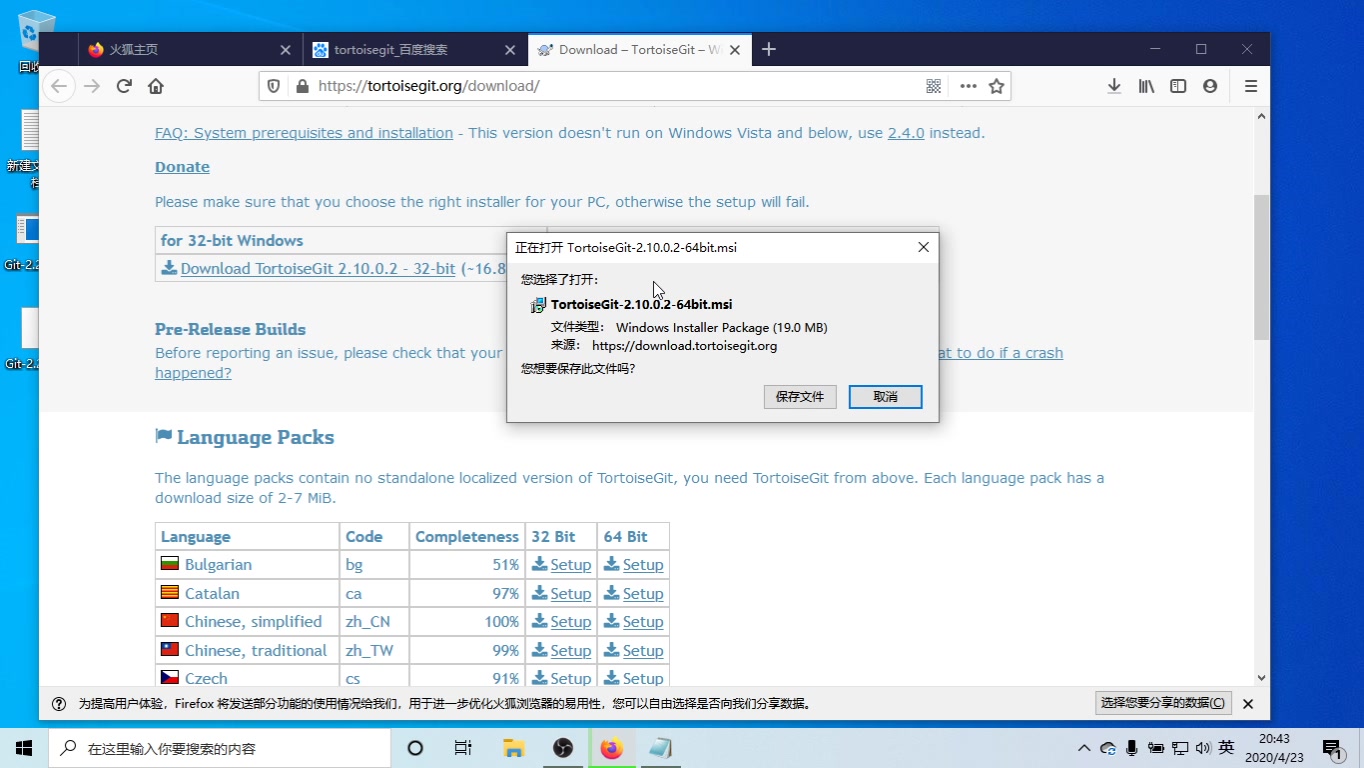
Task: Click the volume speaker tray icon
Action: pos(1202,748)
